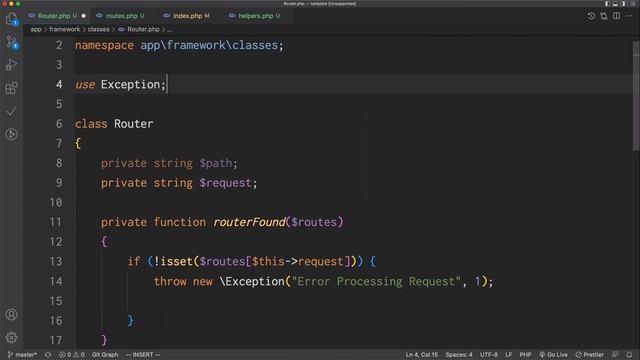Open the Extensions view

point(11,88)
